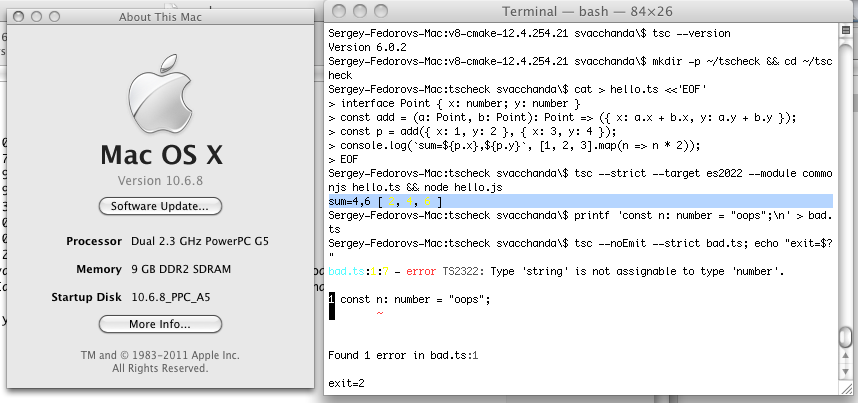858x403 pixels.
Task: Click the Found 1 error in bad.ts line
Action: [x=403, y=355]
